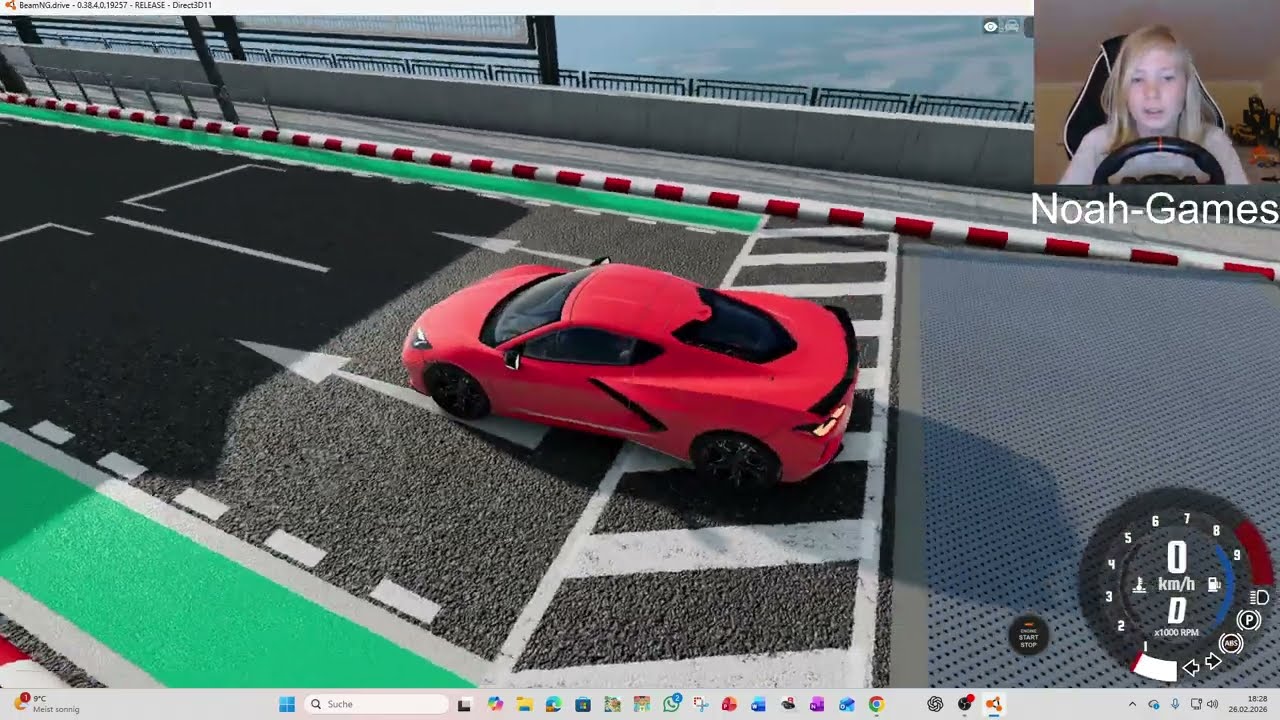Toggle the headlight indicator on the gauge
The height and width of the screenshot is (720, 1280).
pos(1259,597)
